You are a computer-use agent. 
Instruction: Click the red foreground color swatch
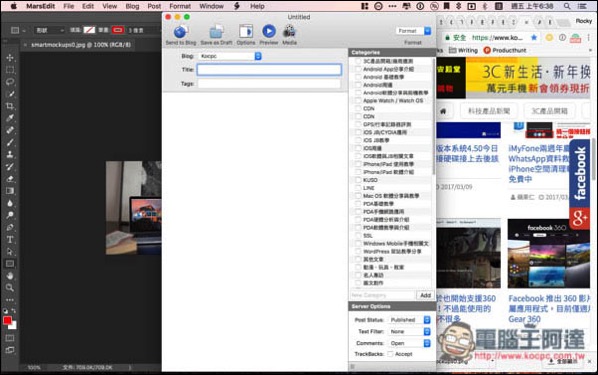point(7,320)
